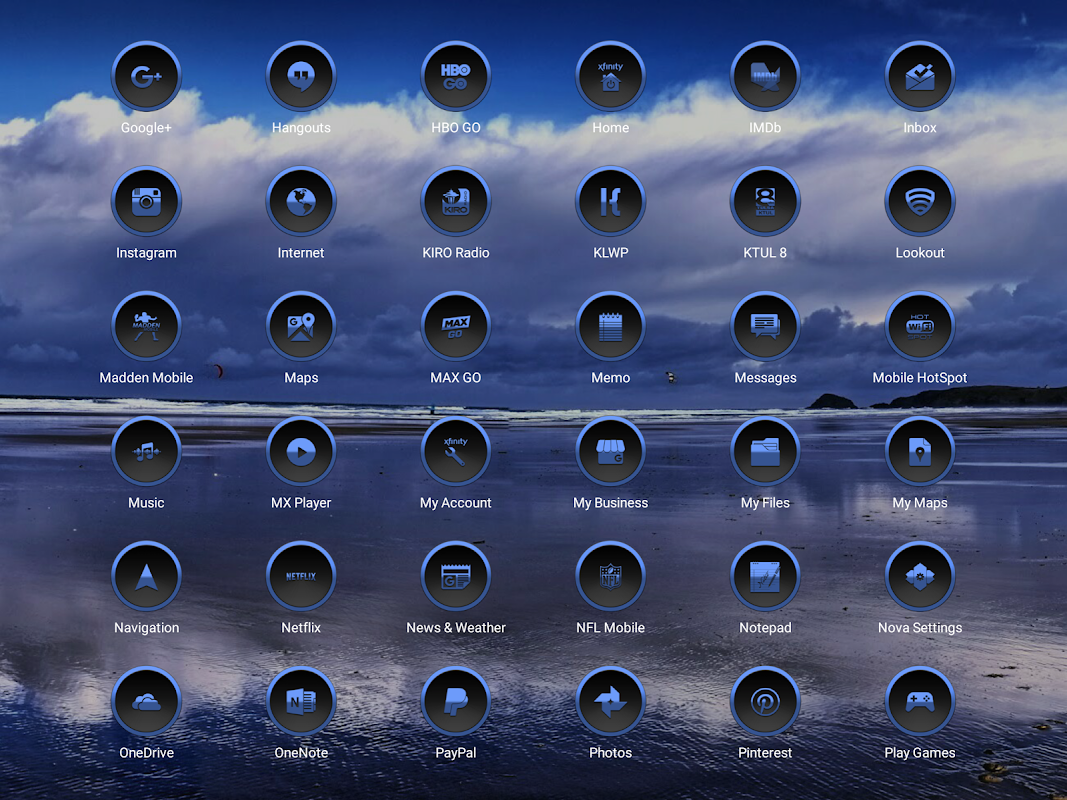Launch the Hangouts app

coord(301,76)
